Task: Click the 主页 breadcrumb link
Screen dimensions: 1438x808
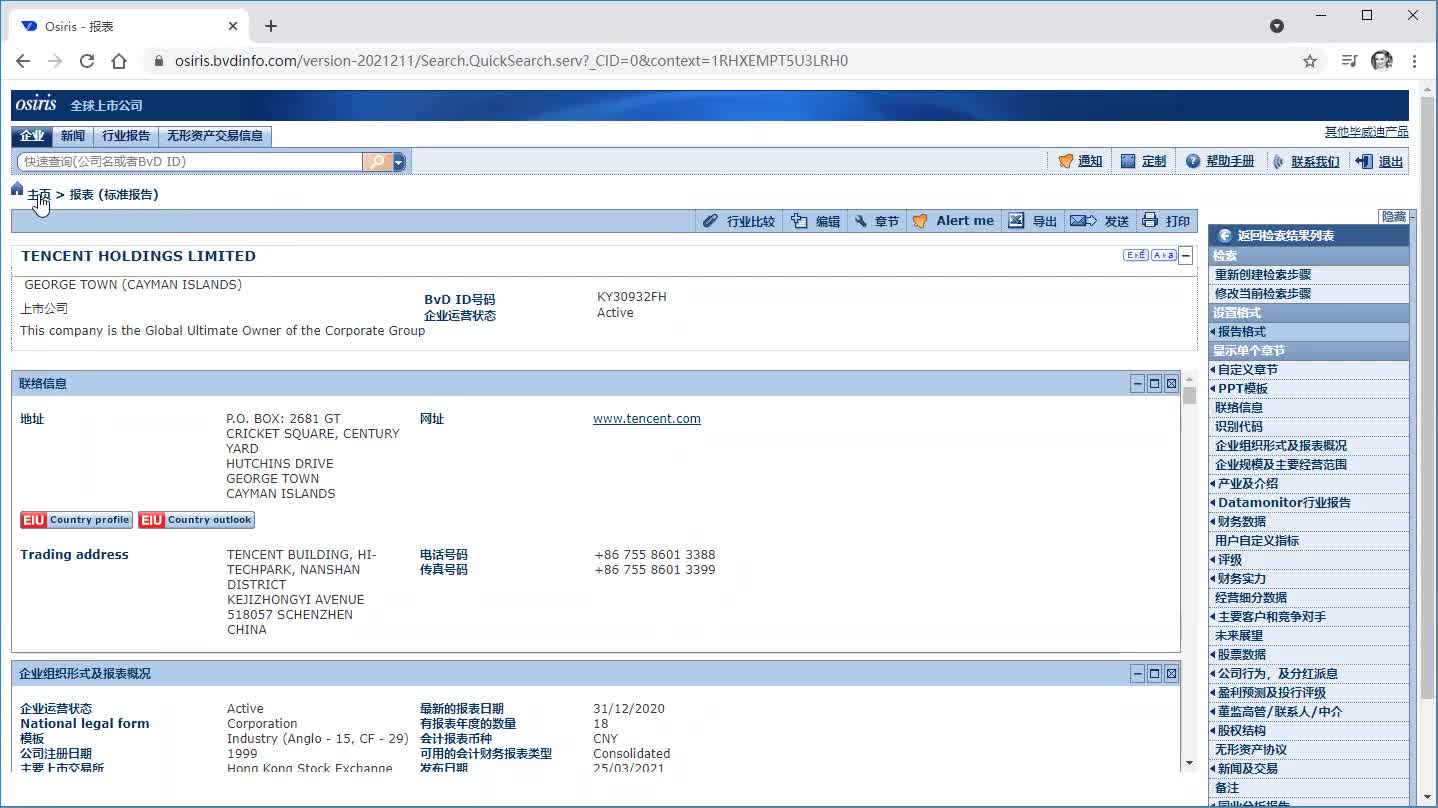Action: tap(39, 195)
